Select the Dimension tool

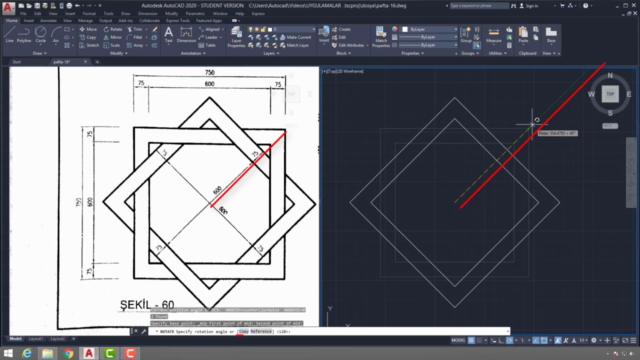tap(186, 35)
